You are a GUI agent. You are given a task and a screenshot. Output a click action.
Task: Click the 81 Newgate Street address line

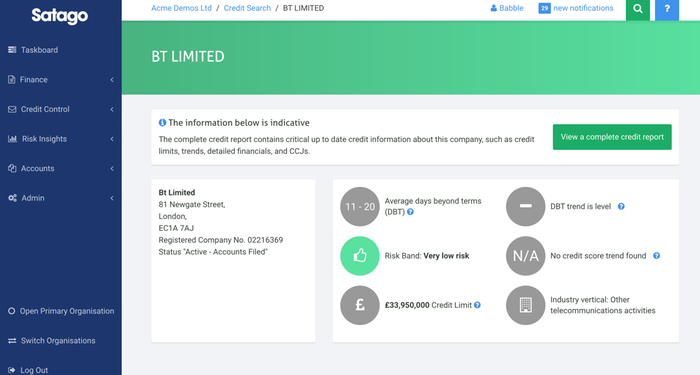192,204
